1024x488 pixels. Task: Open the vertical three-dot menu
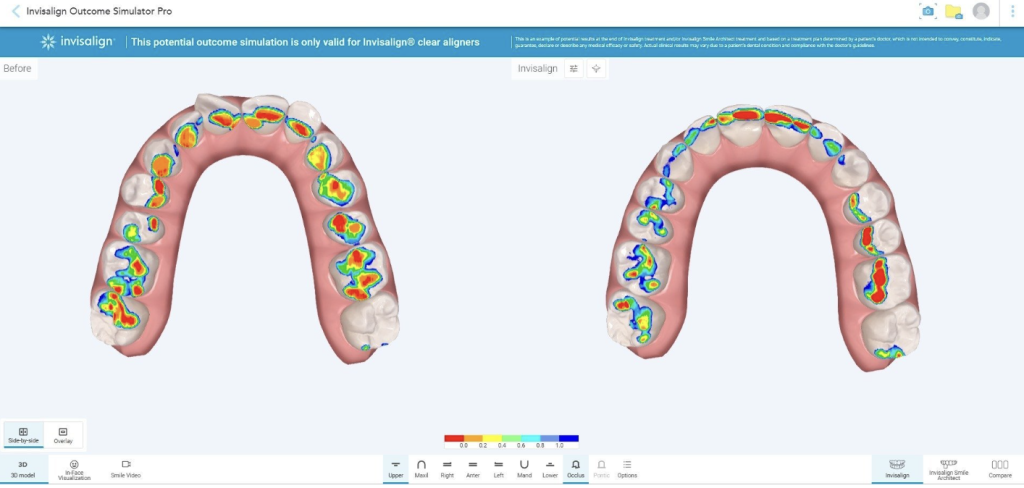(x=1013, y=11)
